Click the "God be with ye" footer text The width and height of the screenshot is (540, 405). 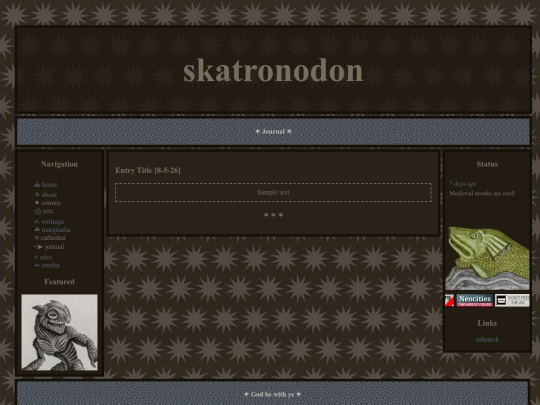(x=272, y=394)
